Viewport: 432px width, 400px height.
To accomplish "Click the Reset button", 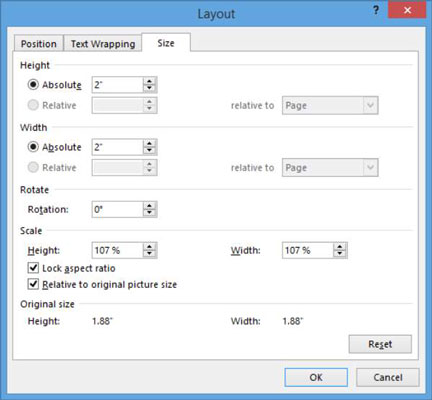I will (380, 344).
